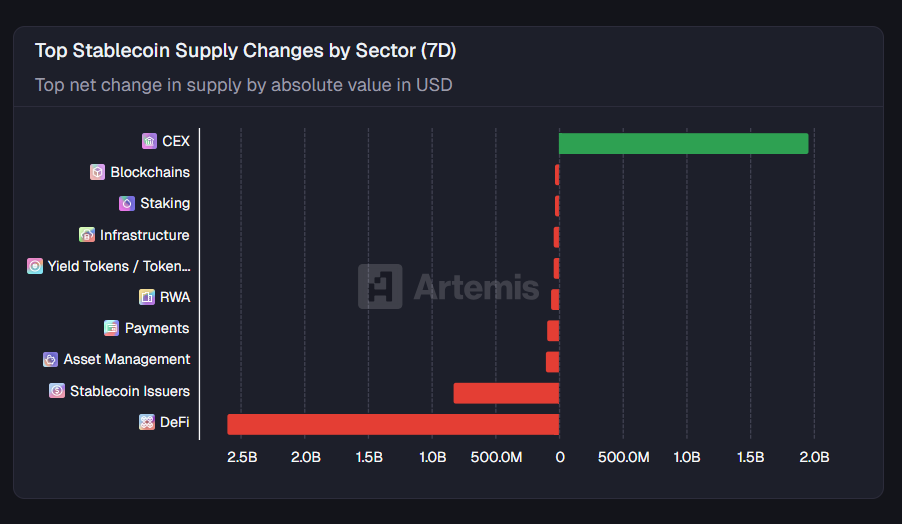Click the Infrastructure sector icon

[87, 235]
